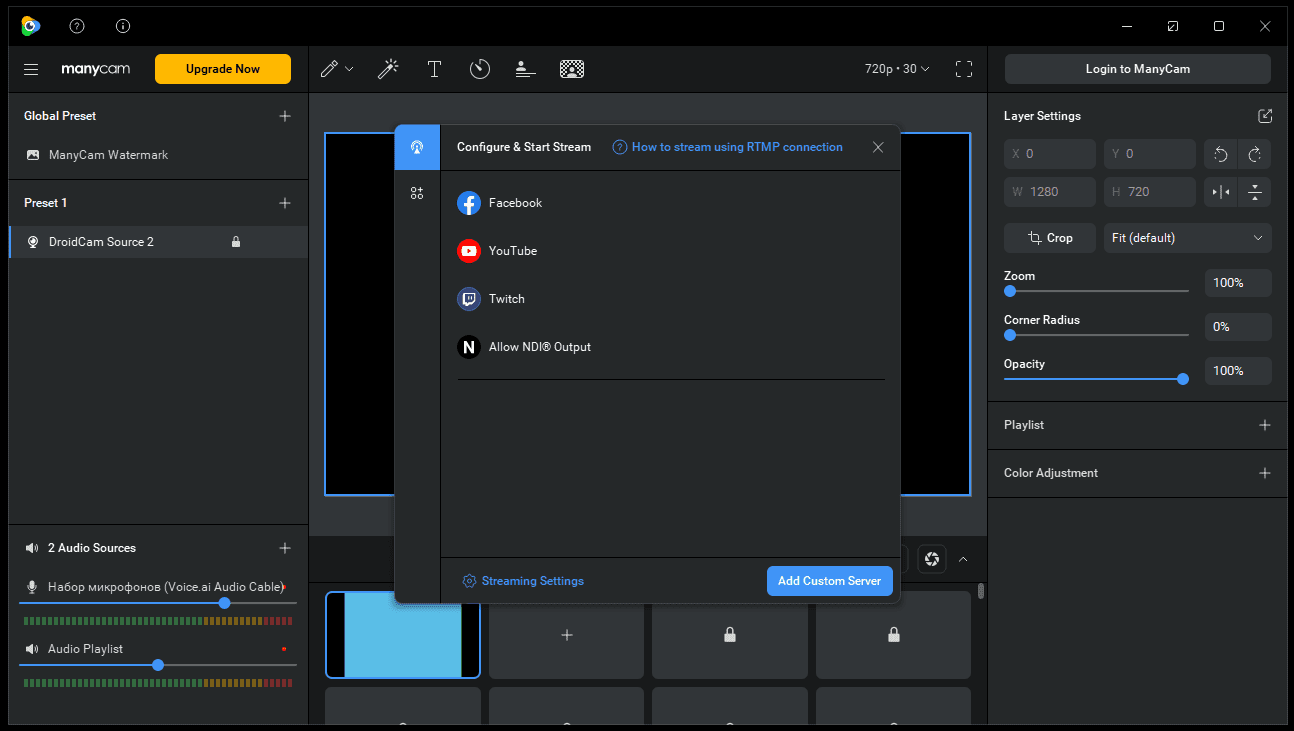1294x731 pixels.
Task: Click the presets panel vertical scrollbar
Action: click(x=981, y=591)
